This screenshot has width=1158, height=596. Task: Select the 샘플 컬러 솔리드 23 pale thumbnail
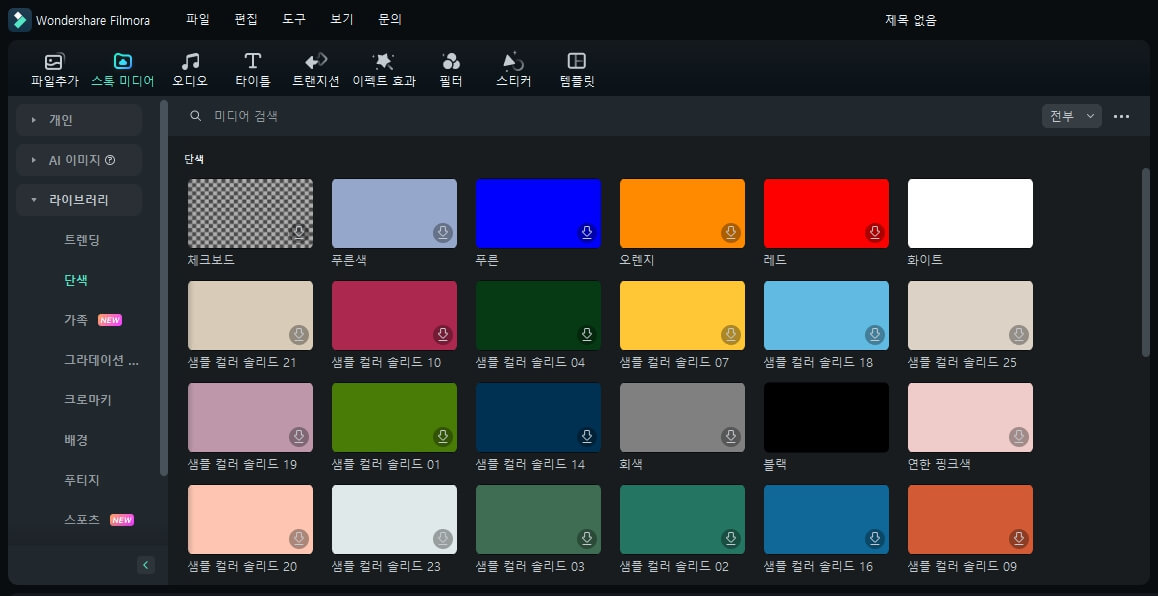tap(394, 519)
